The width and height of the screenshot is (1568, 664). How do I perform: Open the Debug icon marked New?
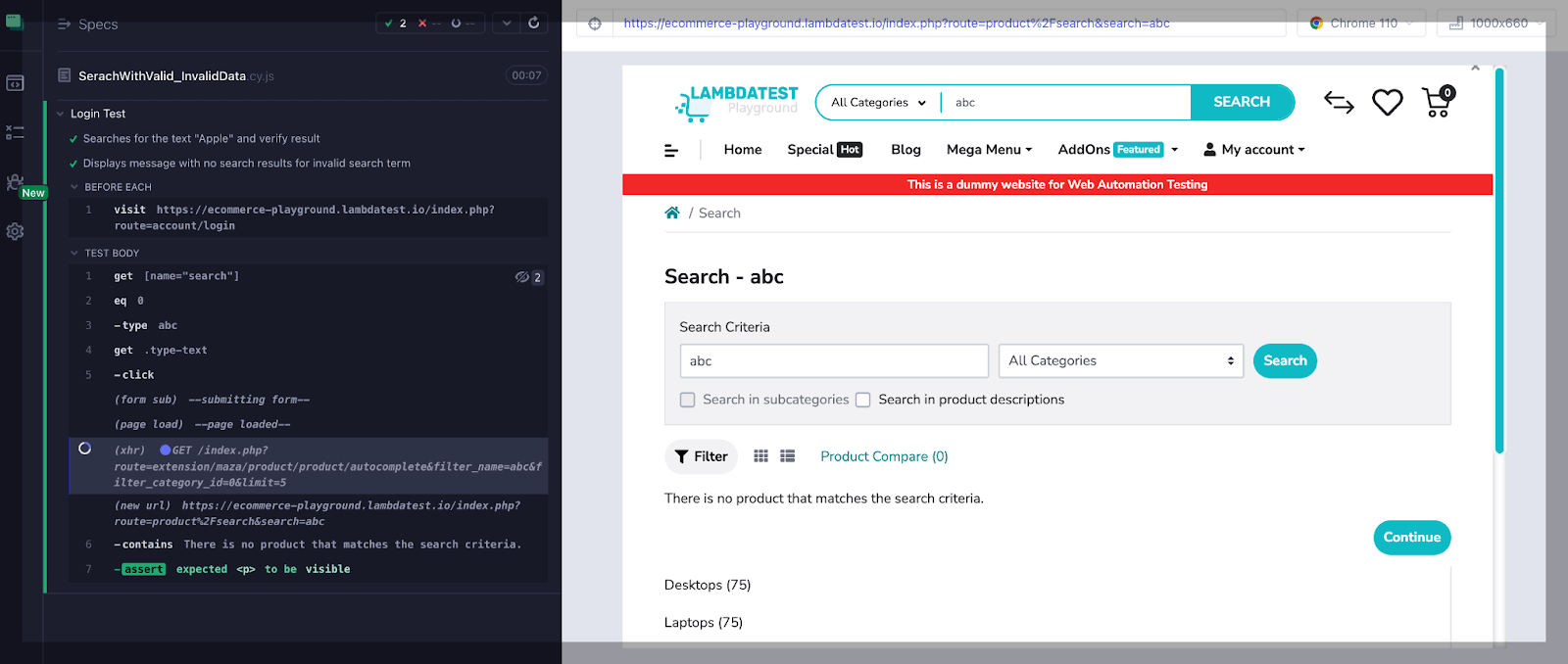click(15, 182)
